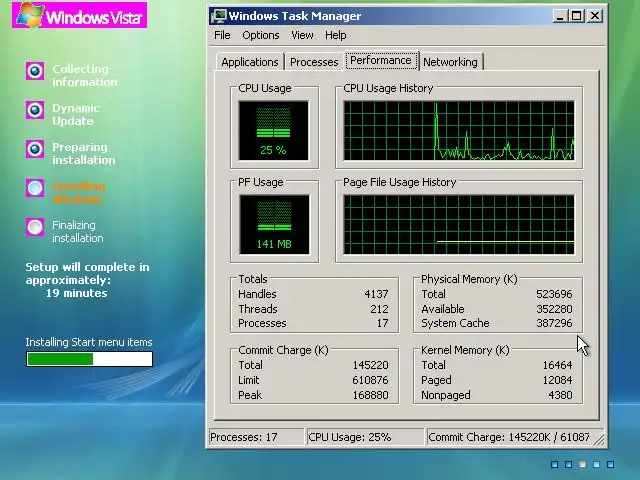Click Kernel Memory Nonpaged 4380
This screenshot has width=640, height=480.
tap(560, 395)
